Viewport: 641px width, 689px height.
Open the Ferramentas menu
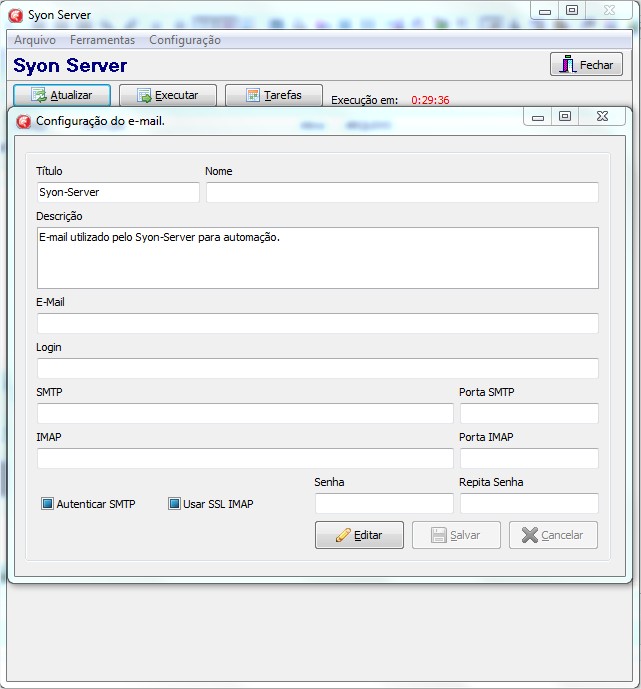[102, 40]
